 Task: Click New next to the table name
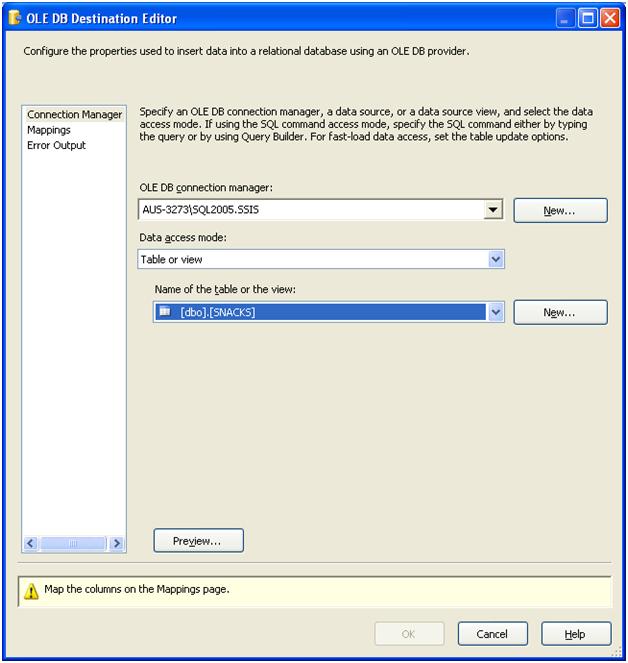point(560,312)
